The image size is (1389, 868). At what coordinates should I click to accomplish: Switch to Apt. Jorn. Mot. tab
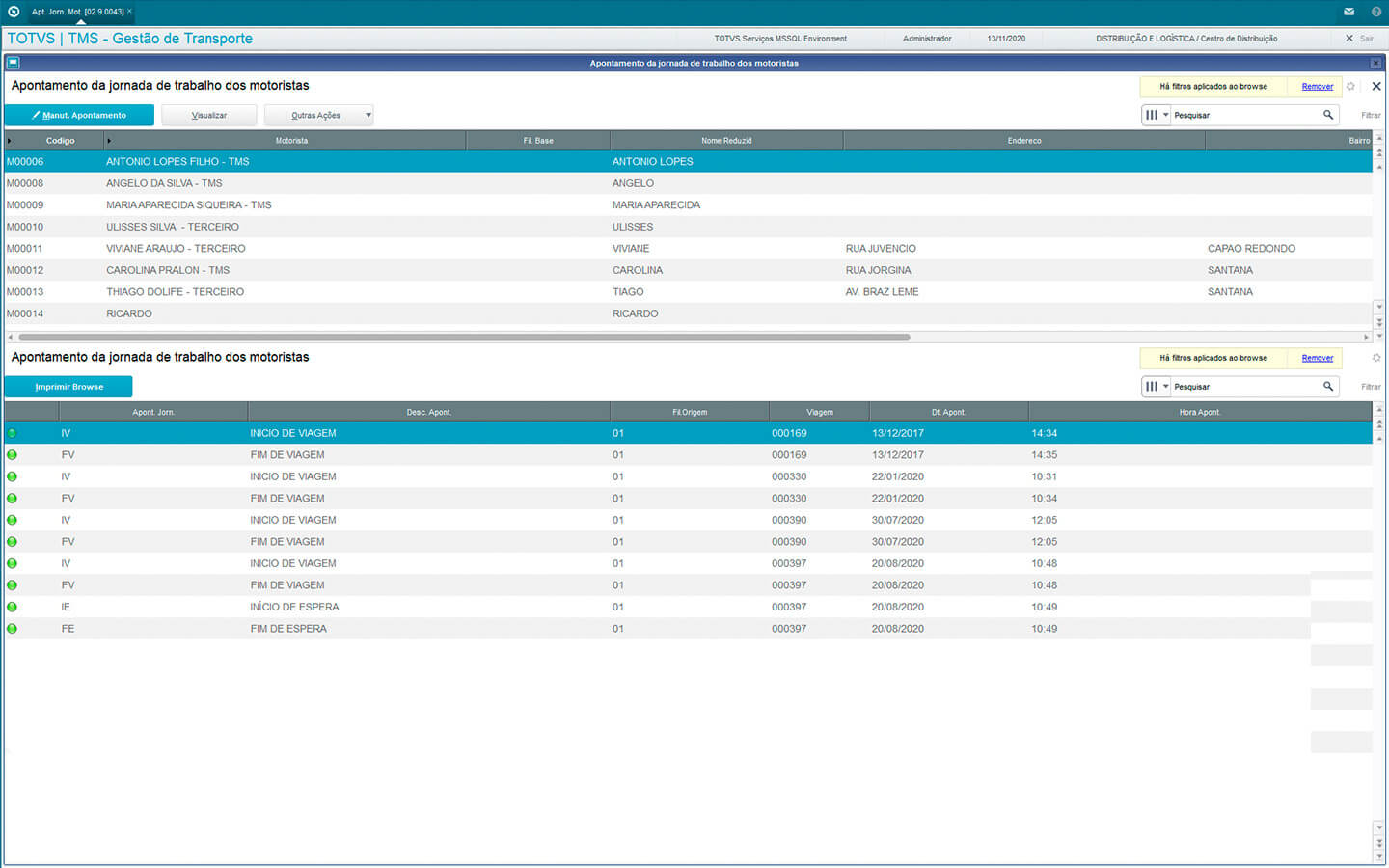click(77, 12)
